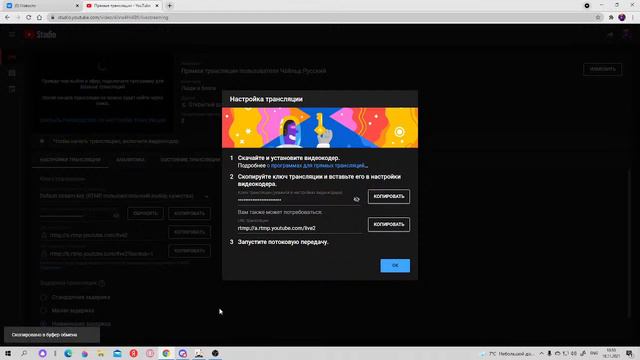
Task: Click the Webcam icon in left sidebar
Action: pyautogui.click(x=12, y=73)
